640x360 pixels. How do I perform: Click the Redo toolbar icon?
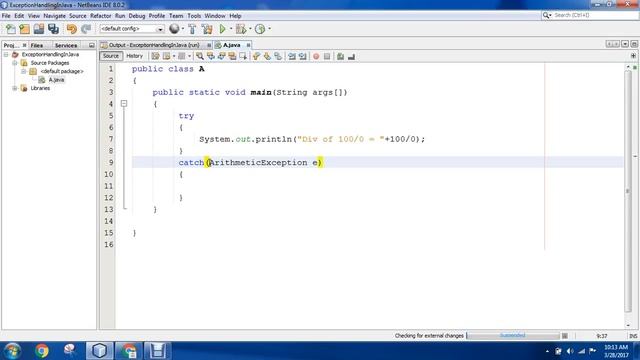86,29
